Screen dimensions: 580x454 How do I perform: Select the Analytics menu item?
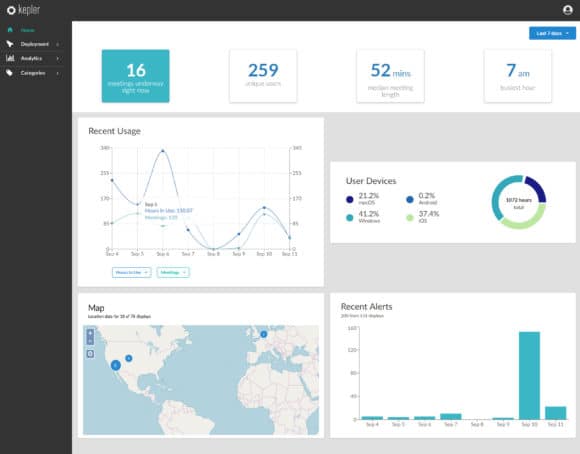[x=31, y=58]
